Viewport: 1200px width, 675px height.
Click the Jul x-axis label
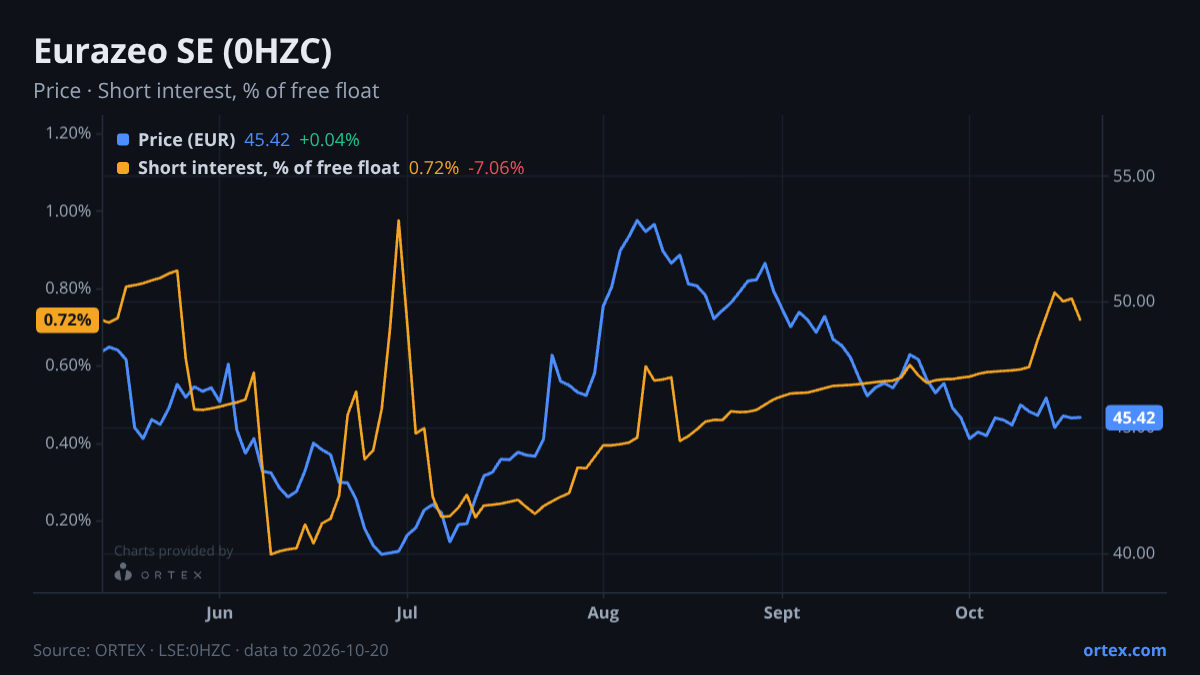click(x=407, y=613)
